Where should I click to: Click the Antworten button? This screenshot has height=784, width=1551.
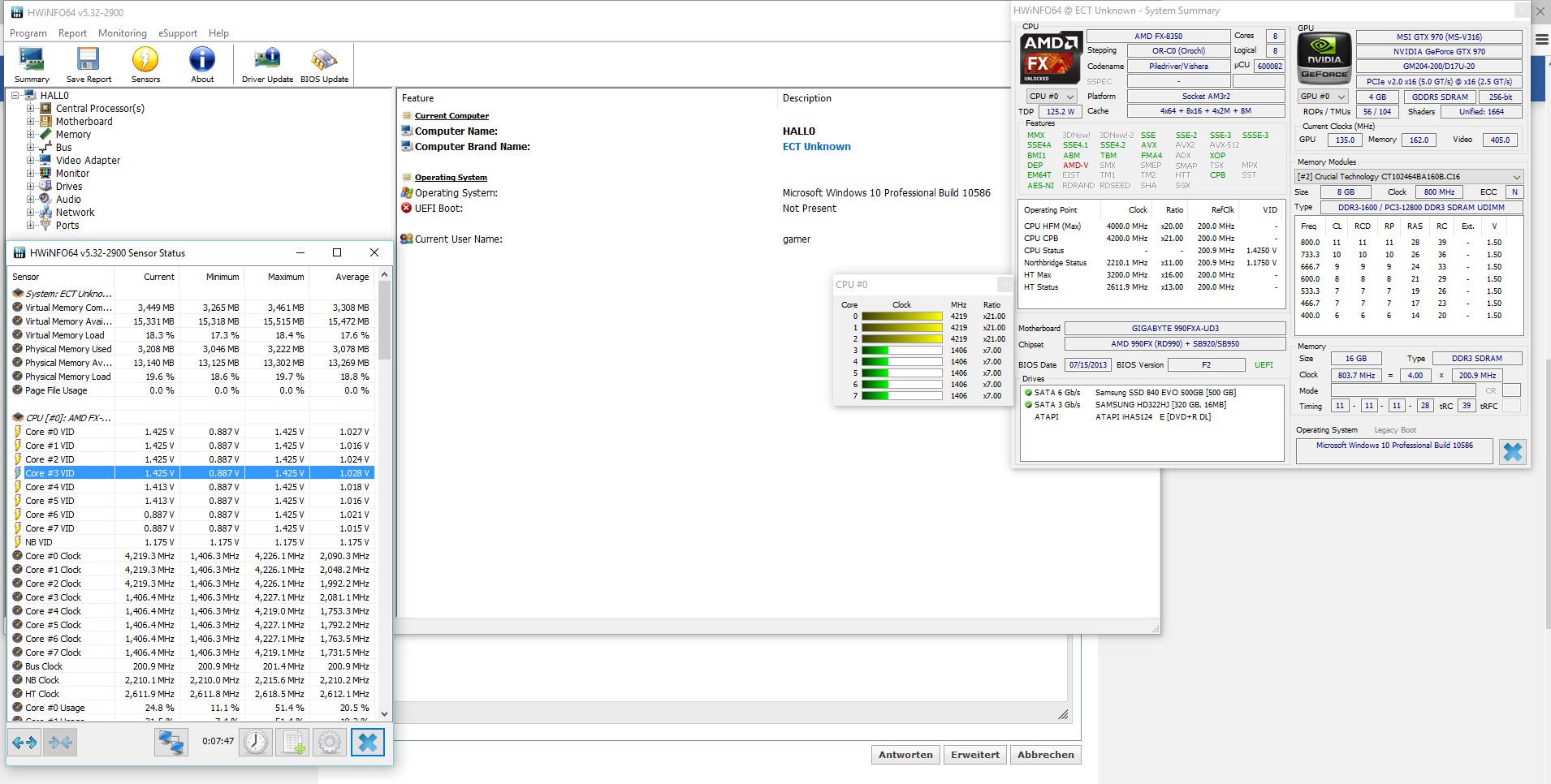905,755
